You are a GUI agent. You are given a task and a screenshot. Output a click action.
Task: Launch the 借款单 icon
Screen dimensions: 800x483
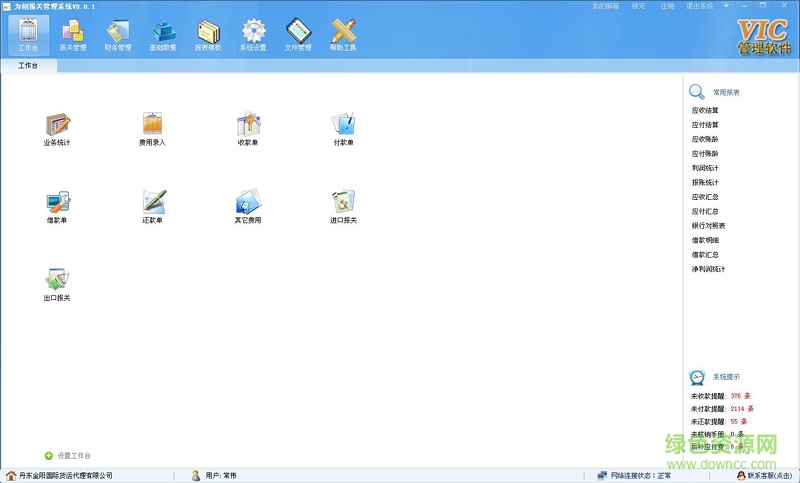click(x=57, y=202)
